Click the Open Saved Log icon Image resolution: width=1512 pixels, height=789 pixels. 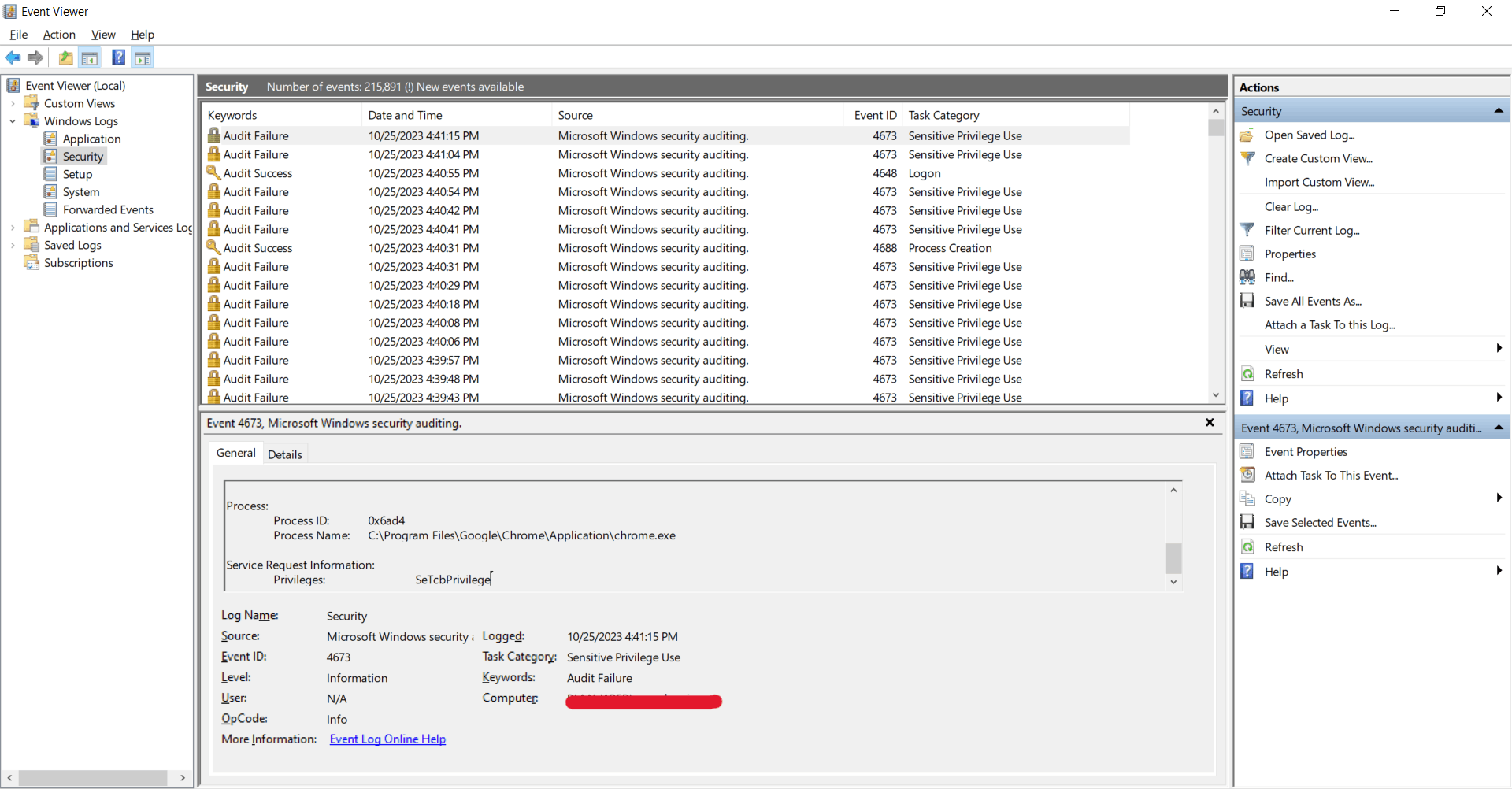(x=1247, y=135)
